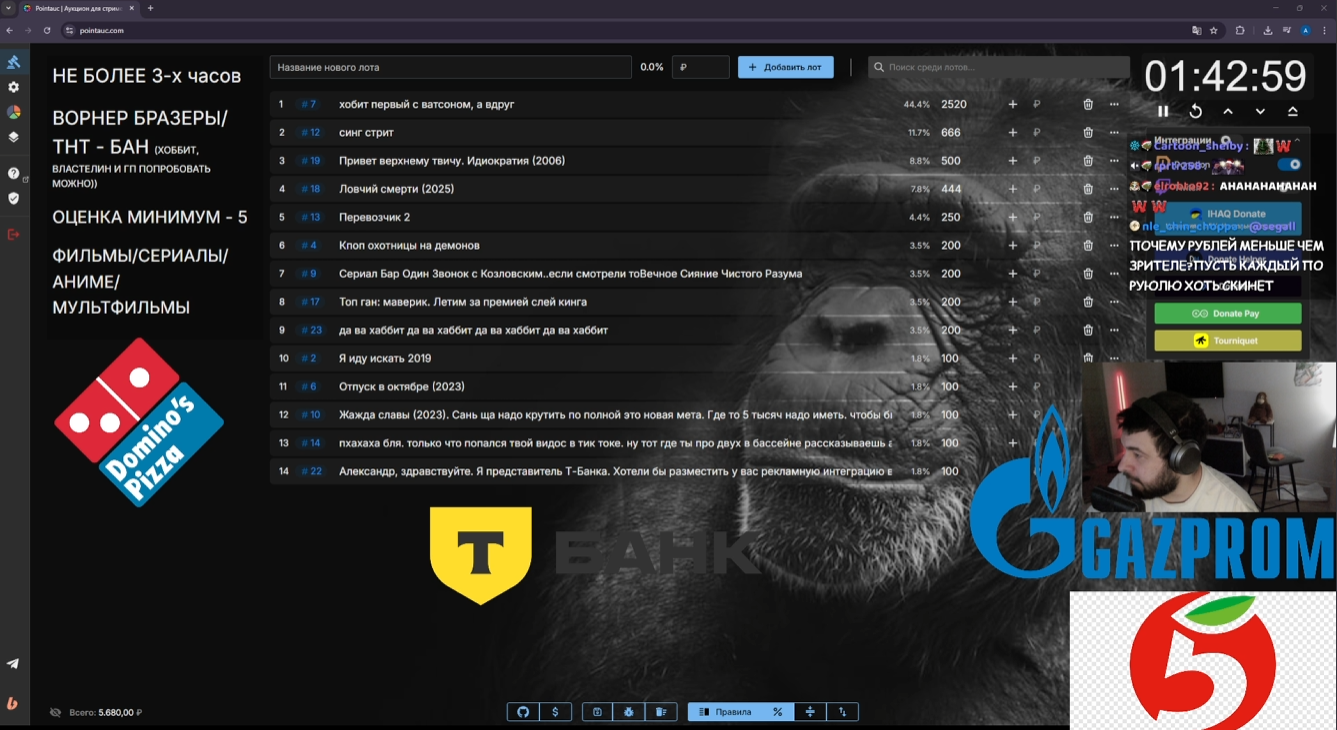Click the 'Название нового лота' input field
This screenshot has width=1337, height=730.
pos(450,67)
